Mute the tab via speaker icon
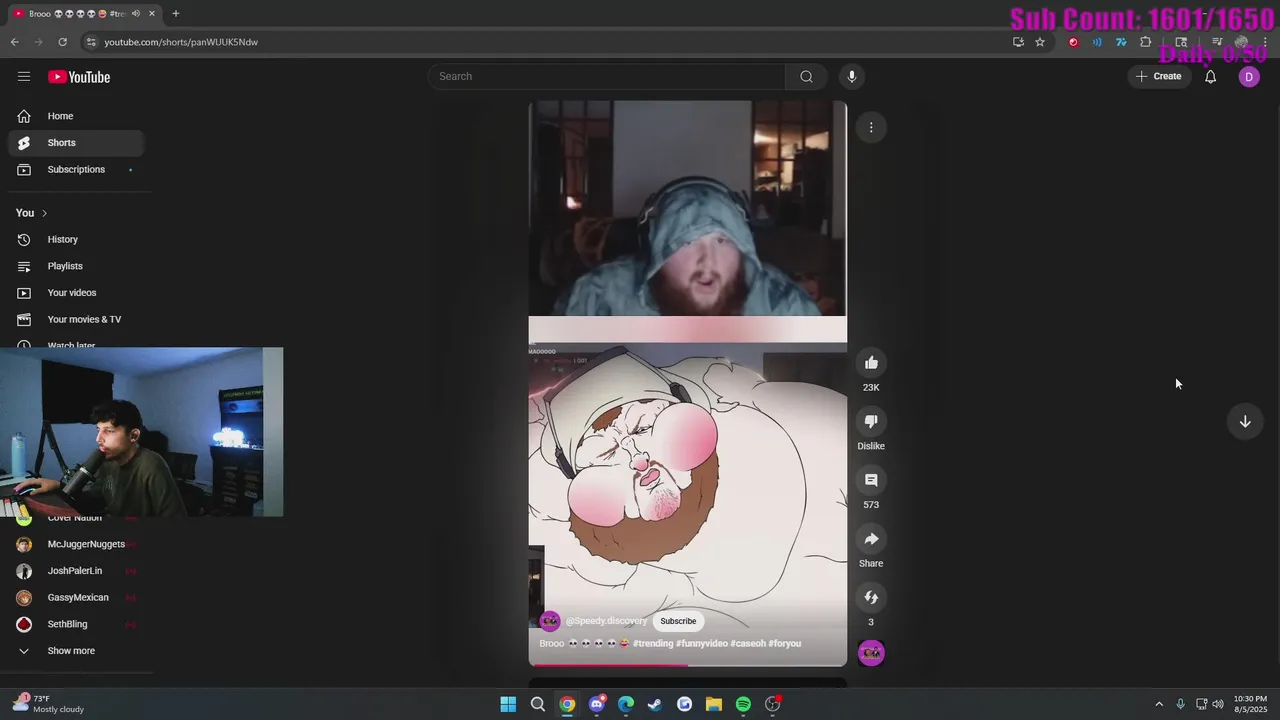 pyautogui.click(x=135, y=14)
